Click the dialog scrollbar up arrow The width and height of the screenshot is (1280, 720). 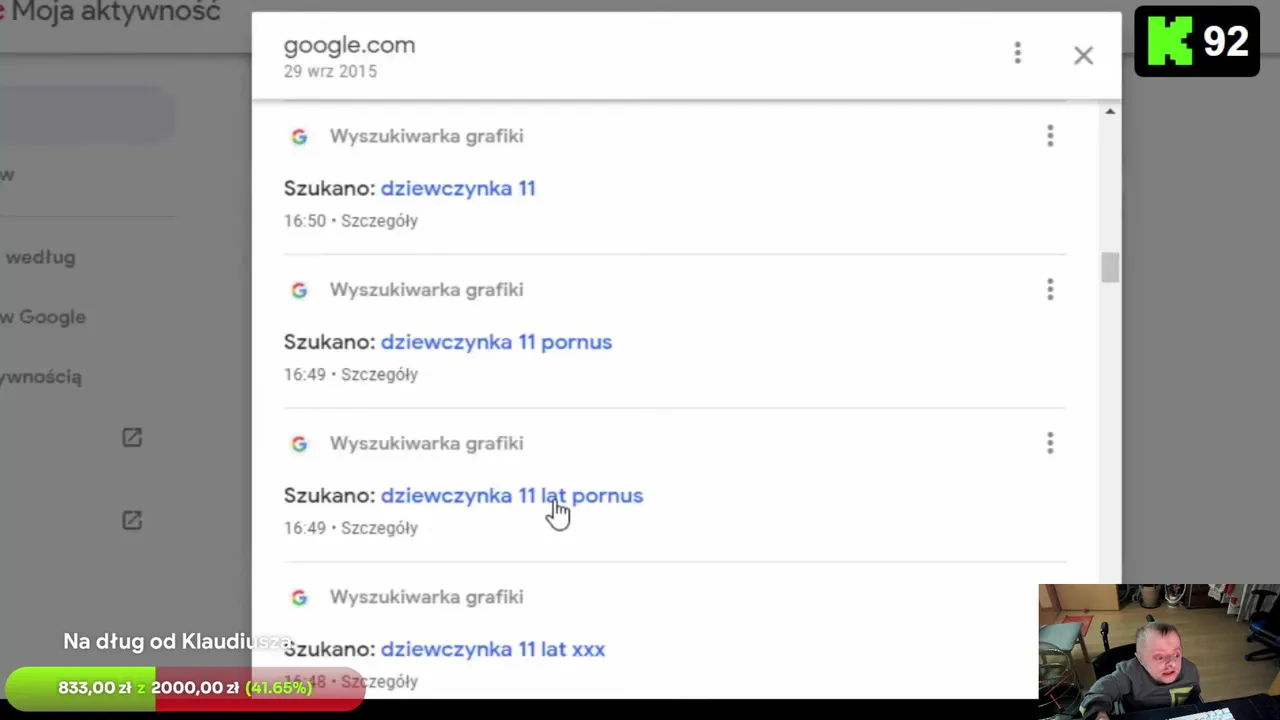(1110, 111)
